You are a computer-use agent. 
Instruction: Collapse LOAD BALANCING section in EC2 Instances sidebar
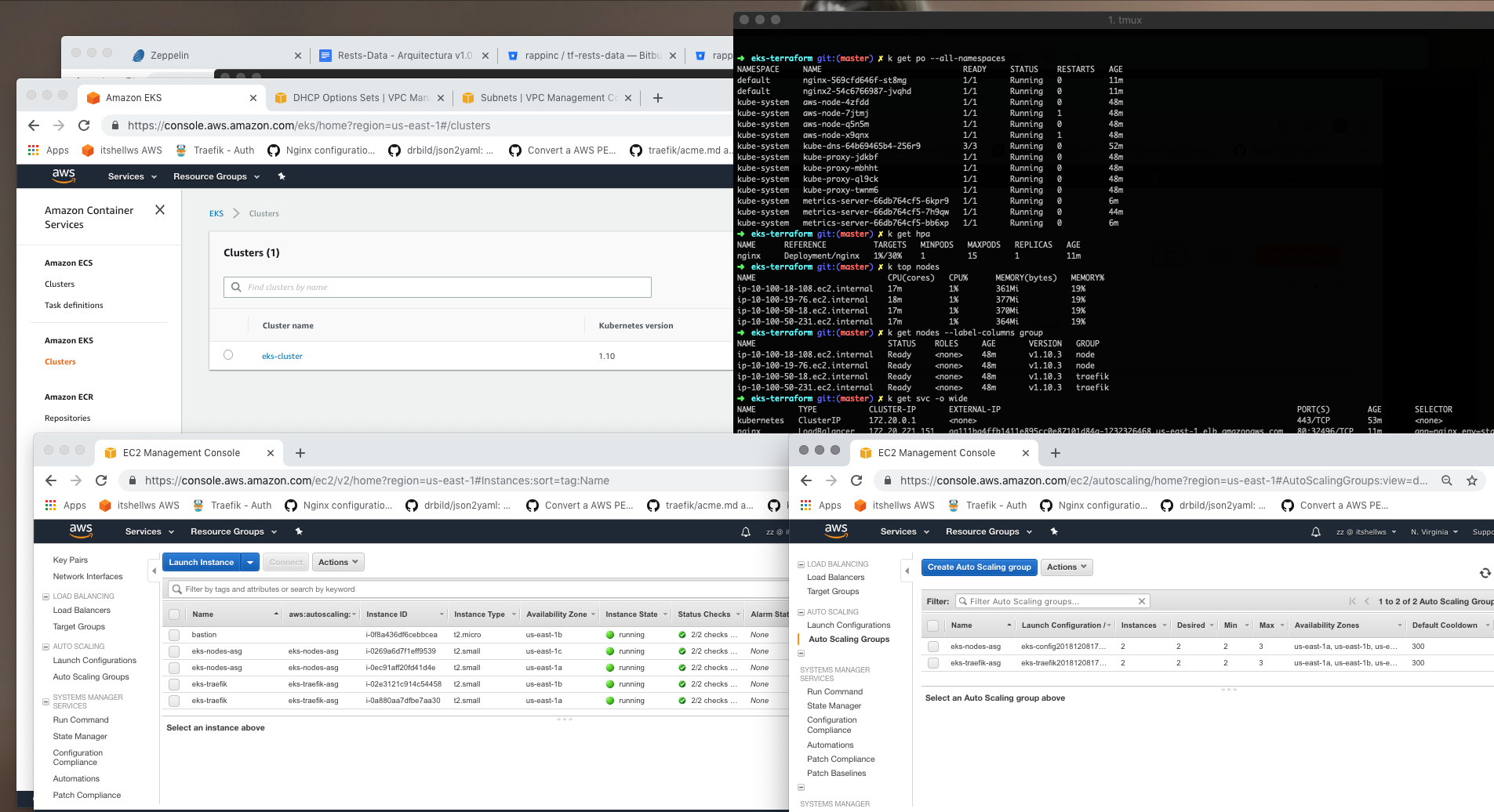[x=45, y=596]
